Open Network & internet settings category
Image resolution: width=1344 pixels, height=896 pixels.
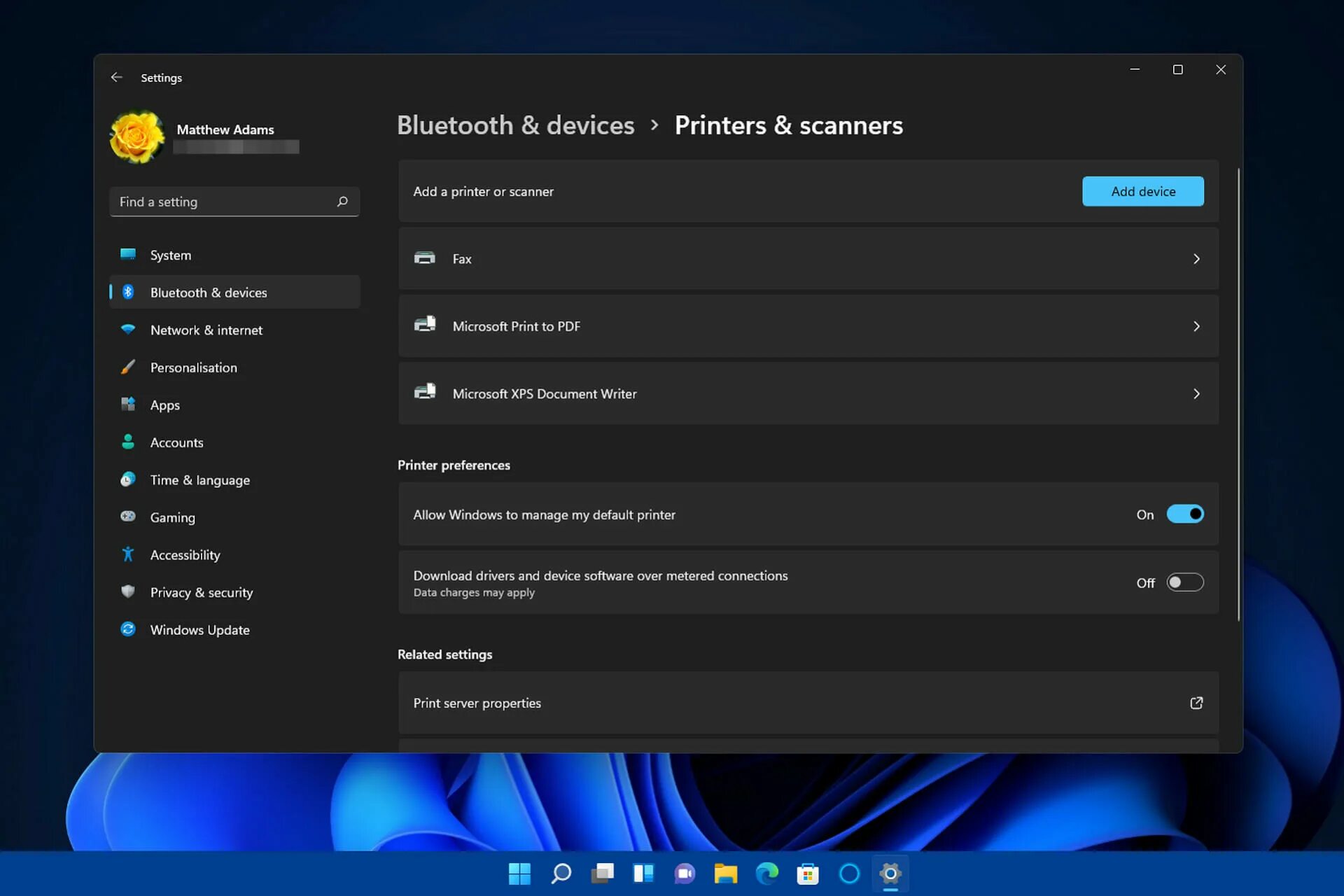coord(206,330)
